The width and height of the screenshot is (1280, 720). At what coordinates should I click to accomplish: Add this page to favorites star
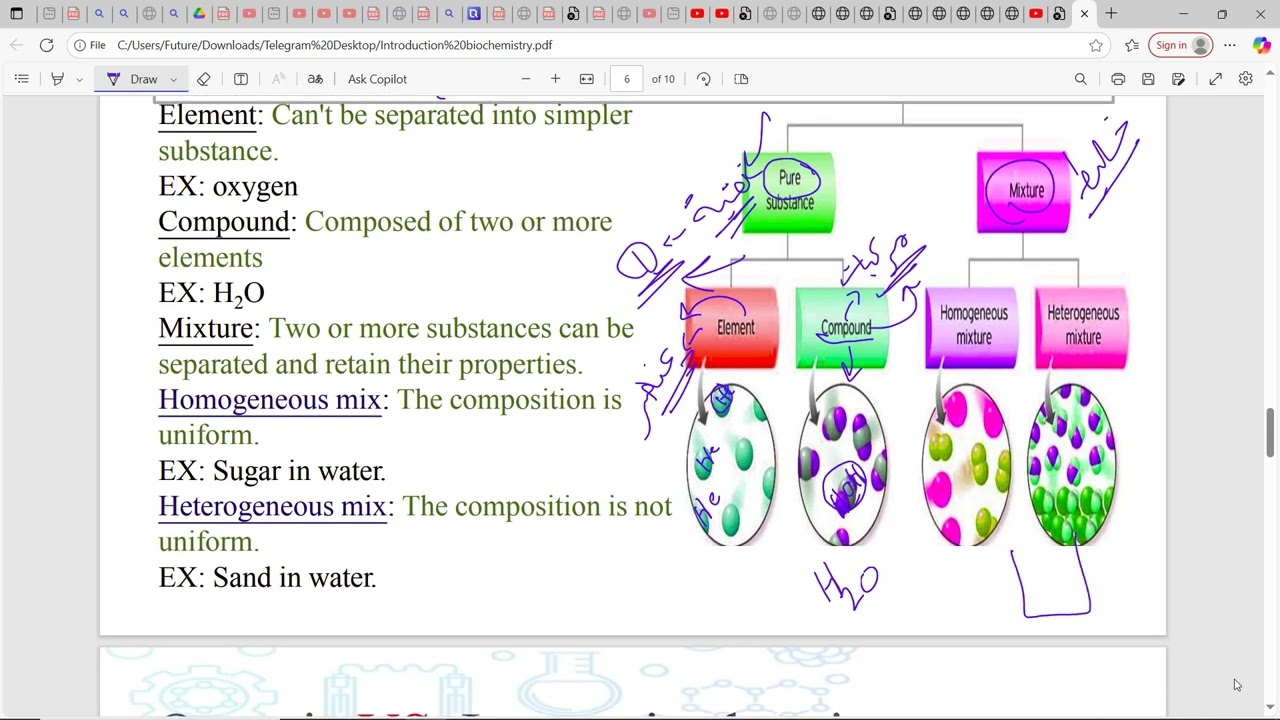pos(1096,45)
